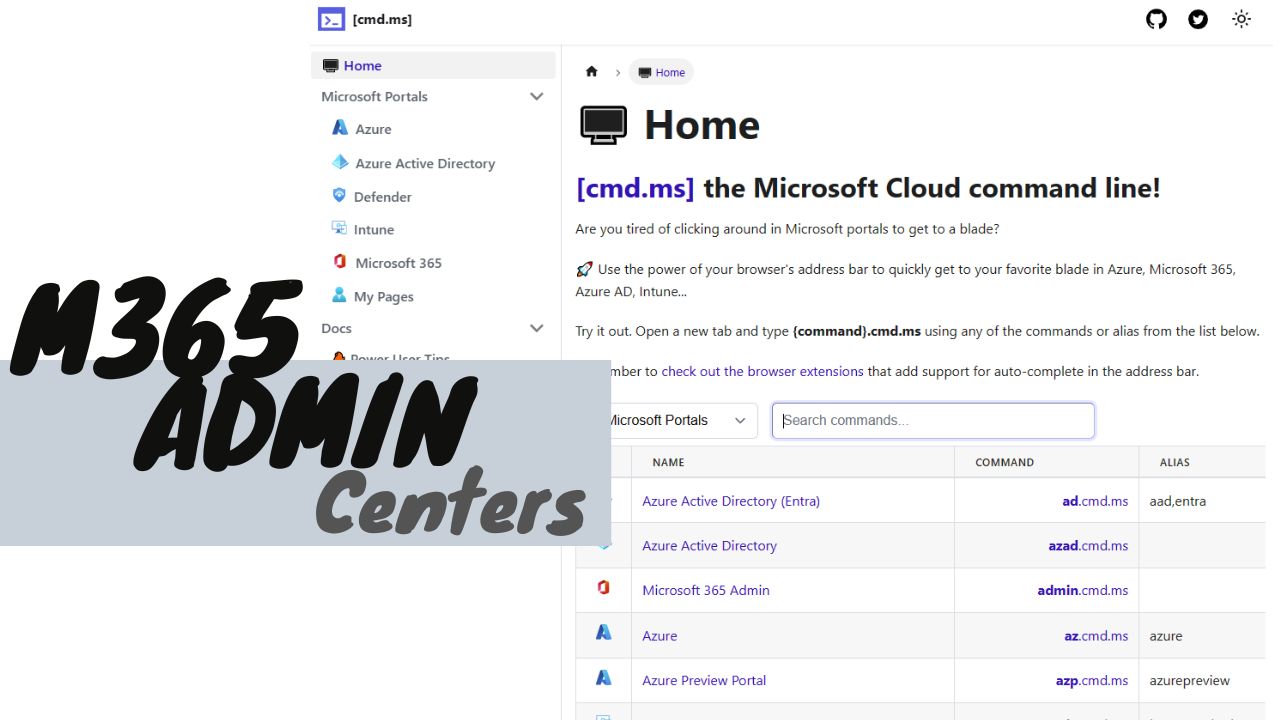Click inside the Search commands field
Image resolution: width=1280 pixels, height=720 pixels.
932,420
